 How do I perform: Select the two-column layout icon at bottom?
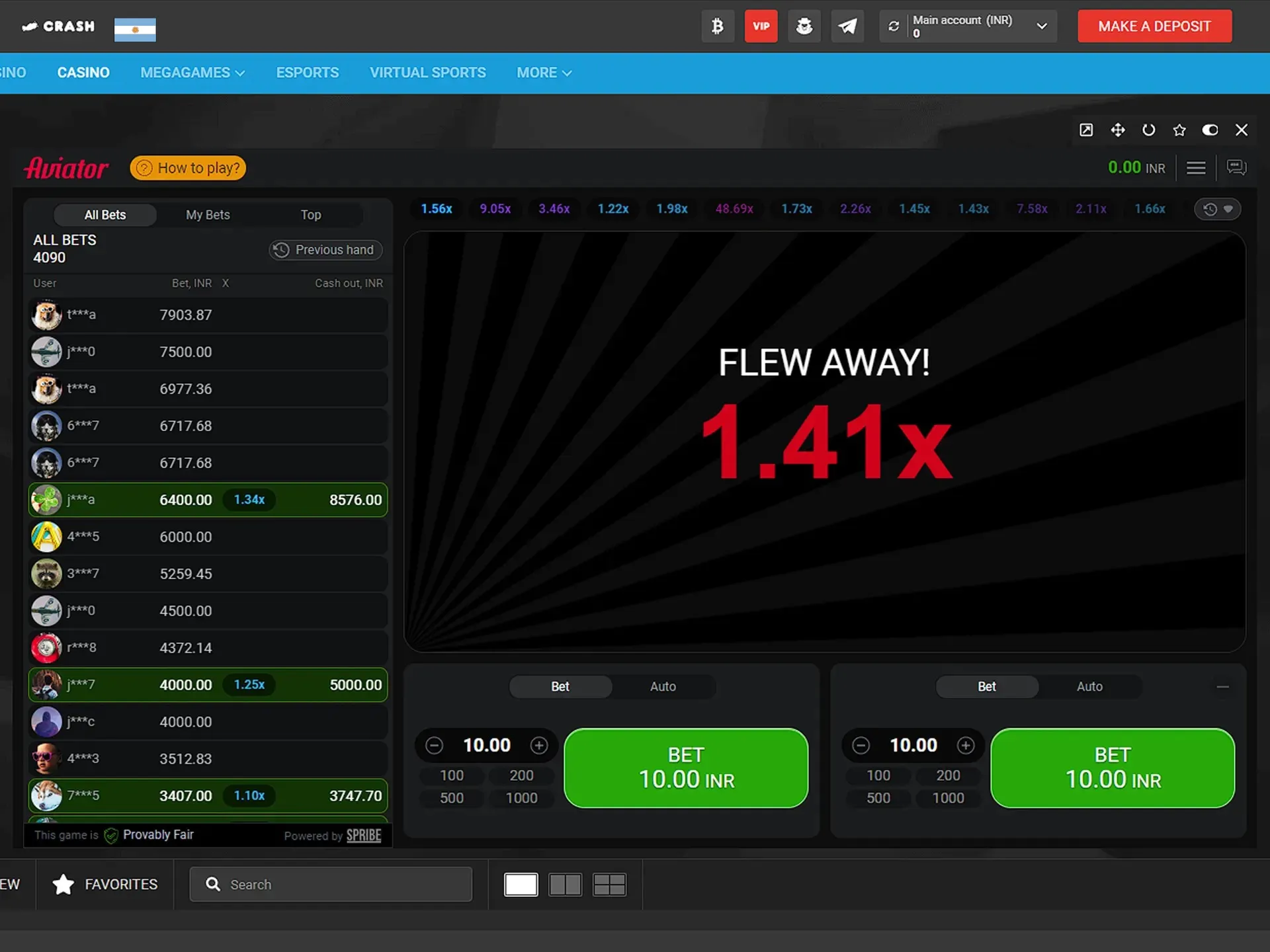(x=566, y=885)
